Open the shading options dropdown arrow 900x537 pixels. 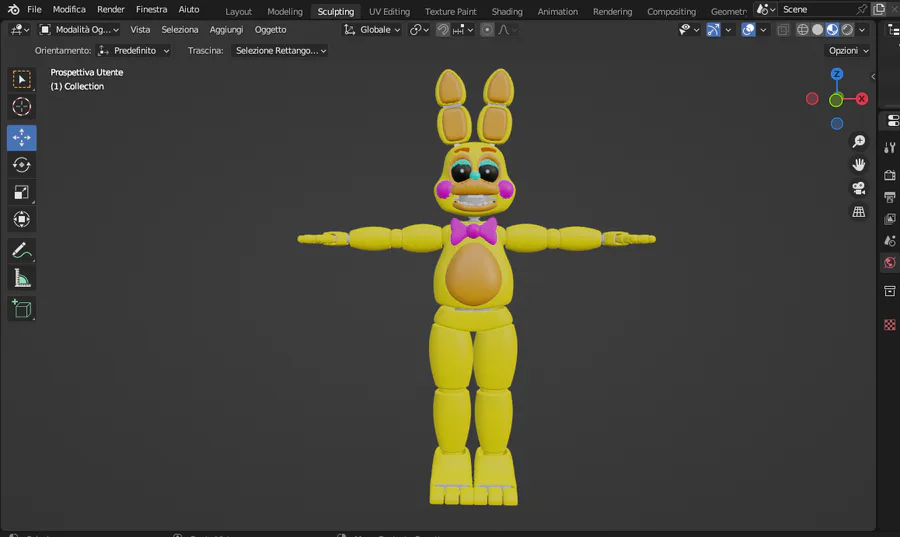pos(862,30)
